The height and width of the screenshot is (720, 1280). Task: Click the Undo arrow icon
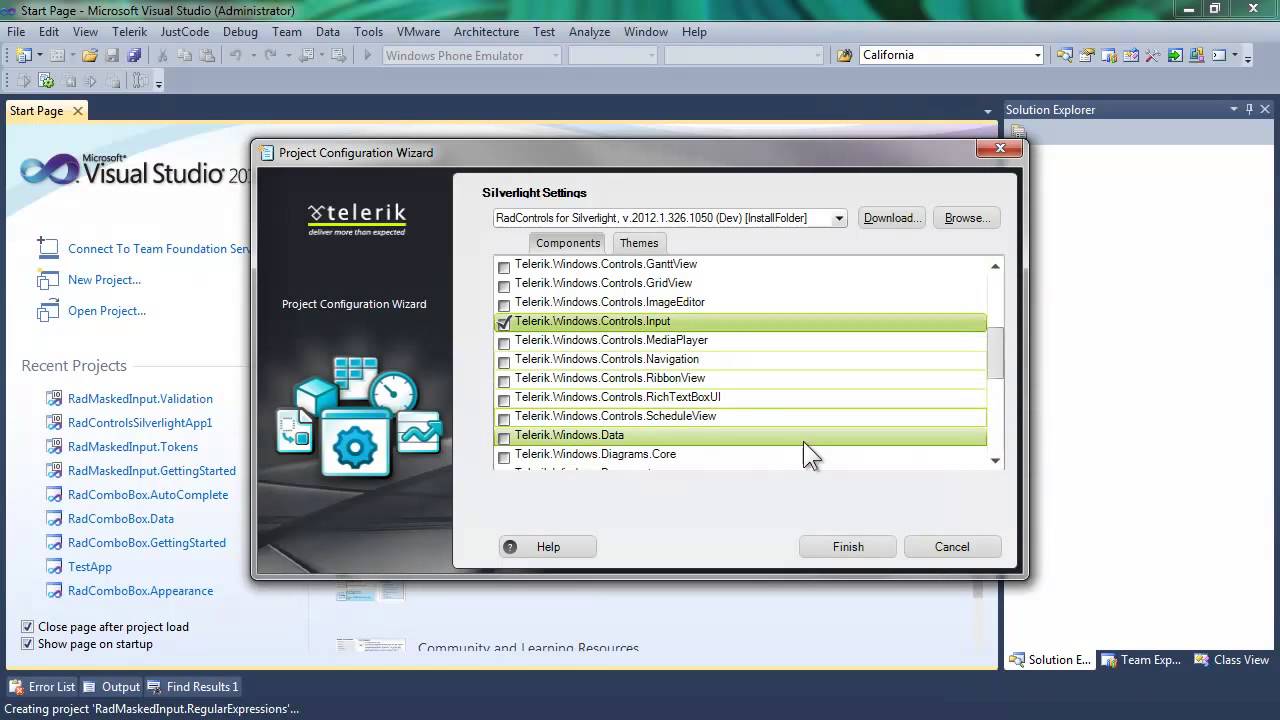coord(235,56)
